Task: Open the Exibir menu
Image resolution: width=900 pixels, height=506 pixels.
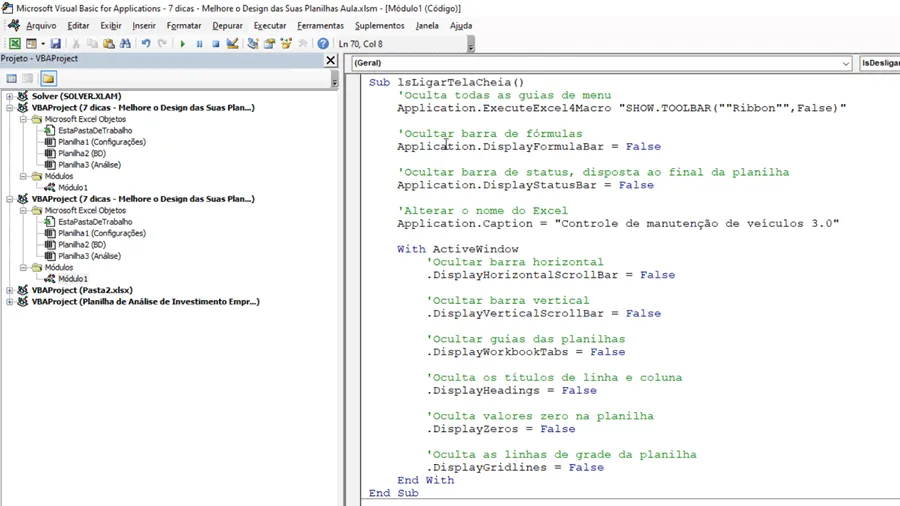Action: (x=111, y=26)
